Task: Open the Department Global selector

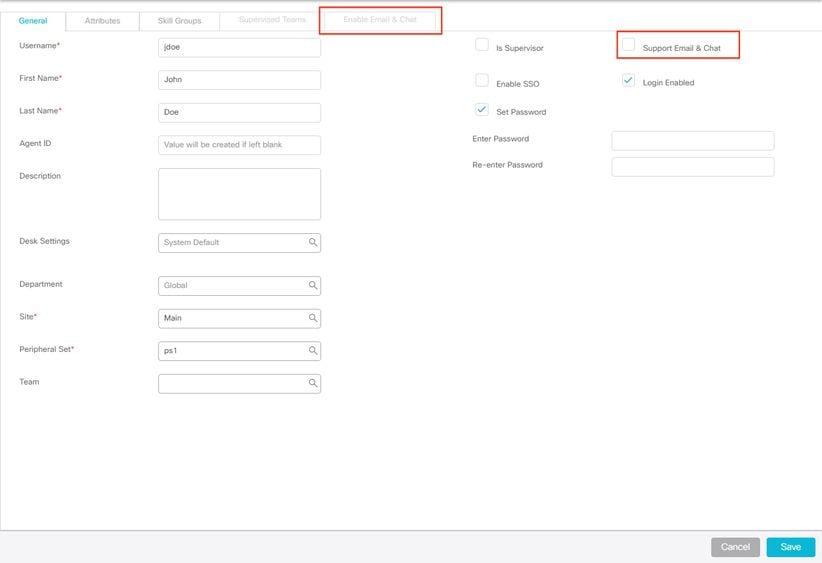Action: (240, 286)
